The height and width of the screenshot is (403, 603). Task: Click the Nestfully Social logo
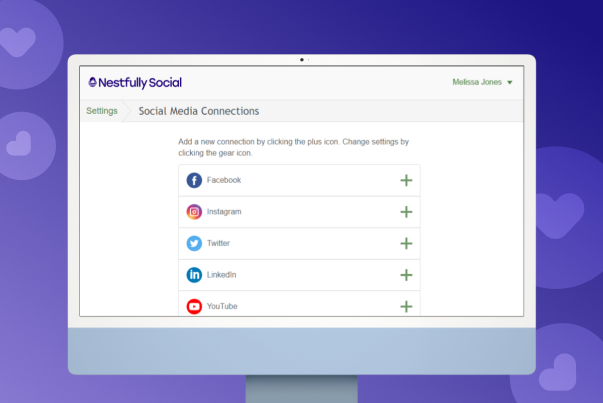point(135,82)
